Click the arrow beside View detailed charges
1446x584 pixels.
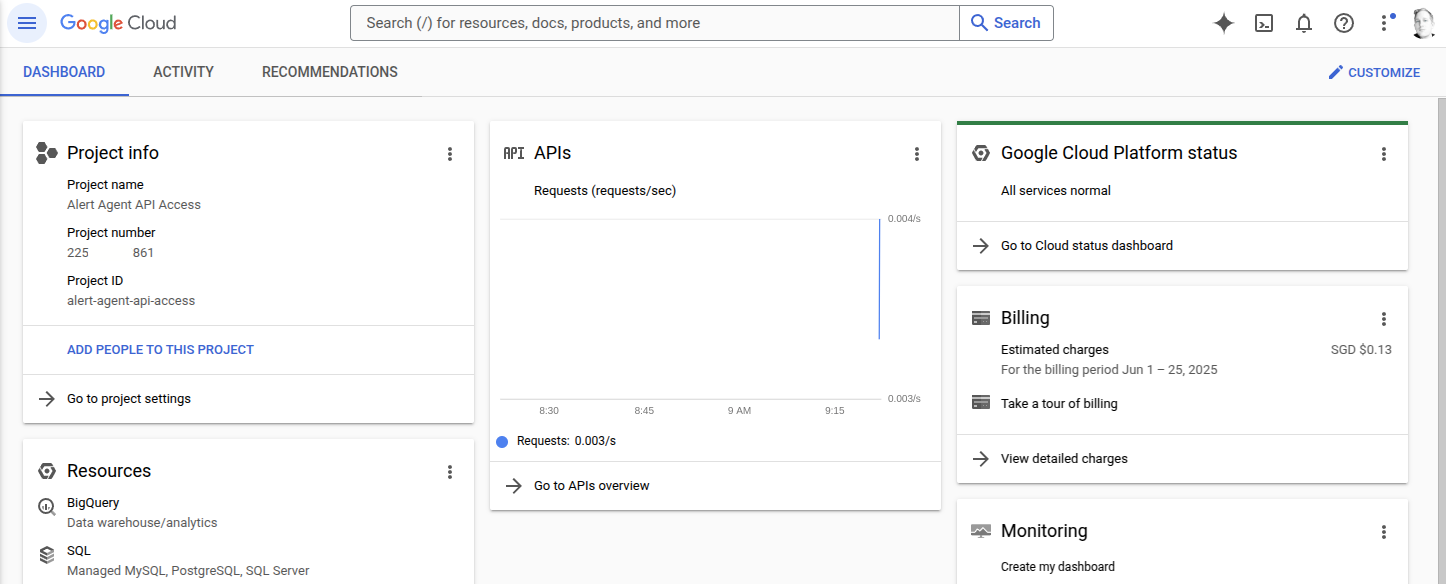tap(981, 459)
